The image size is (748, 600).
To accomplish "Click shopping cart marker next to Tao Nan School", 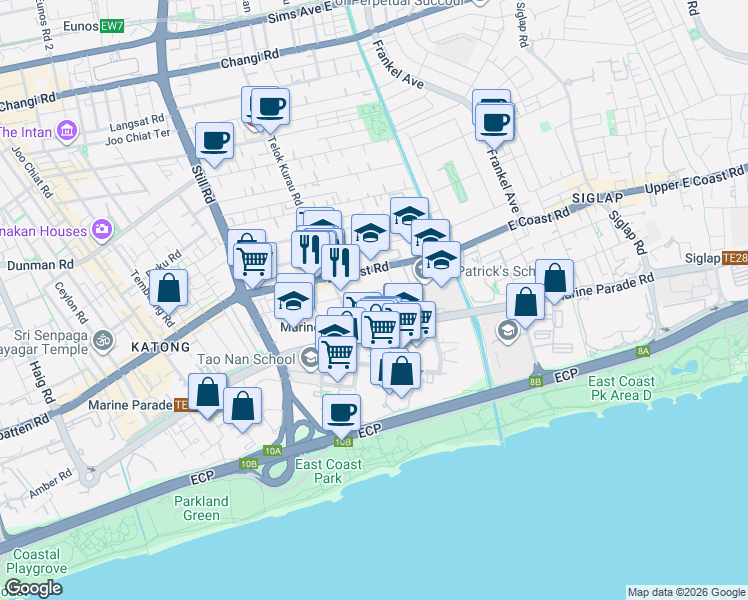I will coord(337,356).
